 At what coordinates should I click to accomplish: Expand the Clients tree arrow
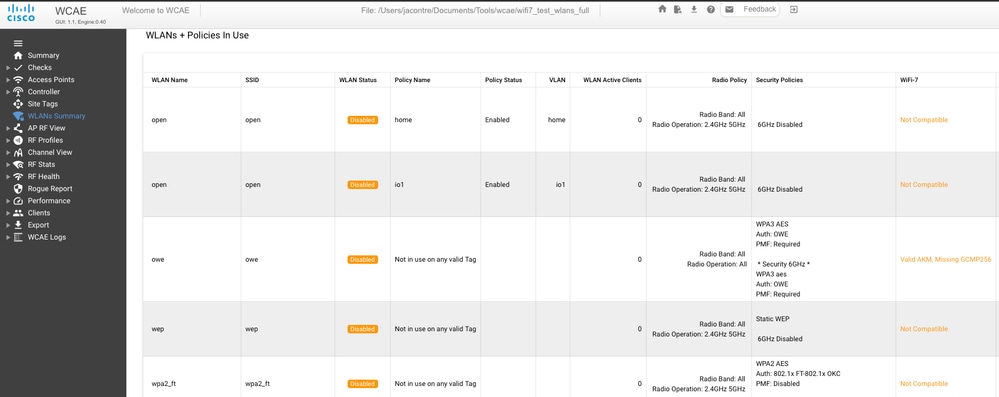click(8, 213)
